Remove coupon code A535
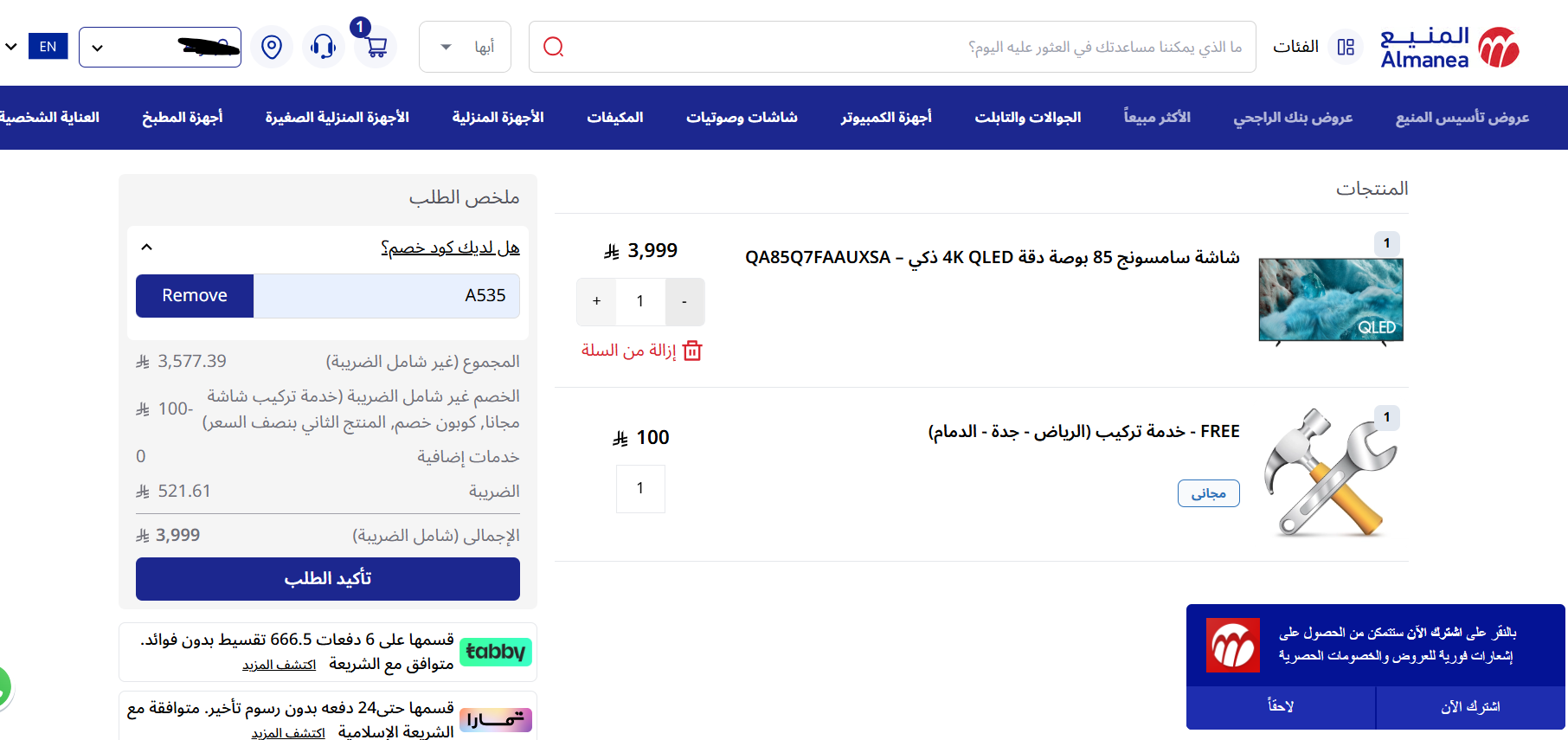Screen dimensions: 1568x740 195,296
